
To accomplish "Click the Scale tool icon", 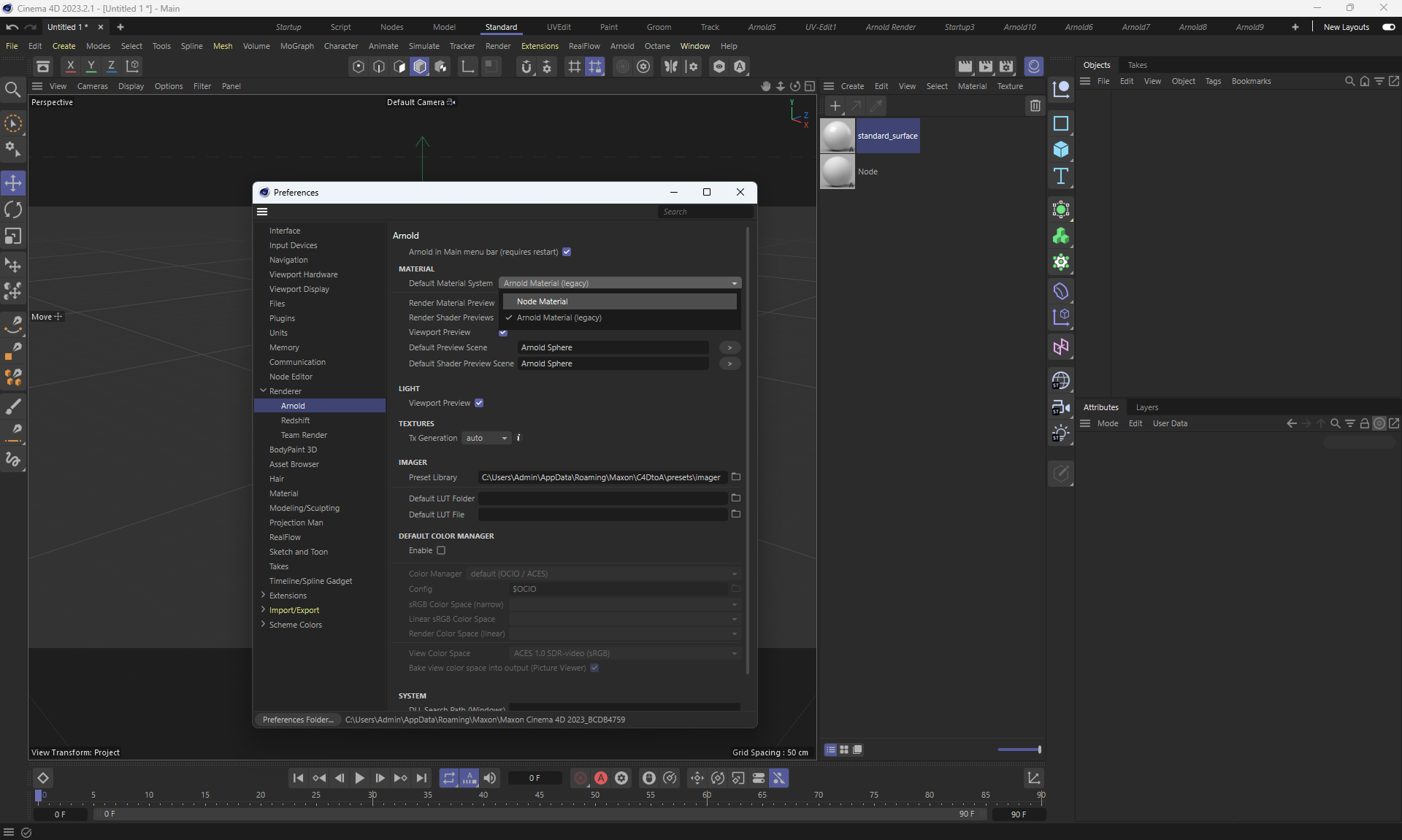I will pyautogui.click(x=13, y=236).
